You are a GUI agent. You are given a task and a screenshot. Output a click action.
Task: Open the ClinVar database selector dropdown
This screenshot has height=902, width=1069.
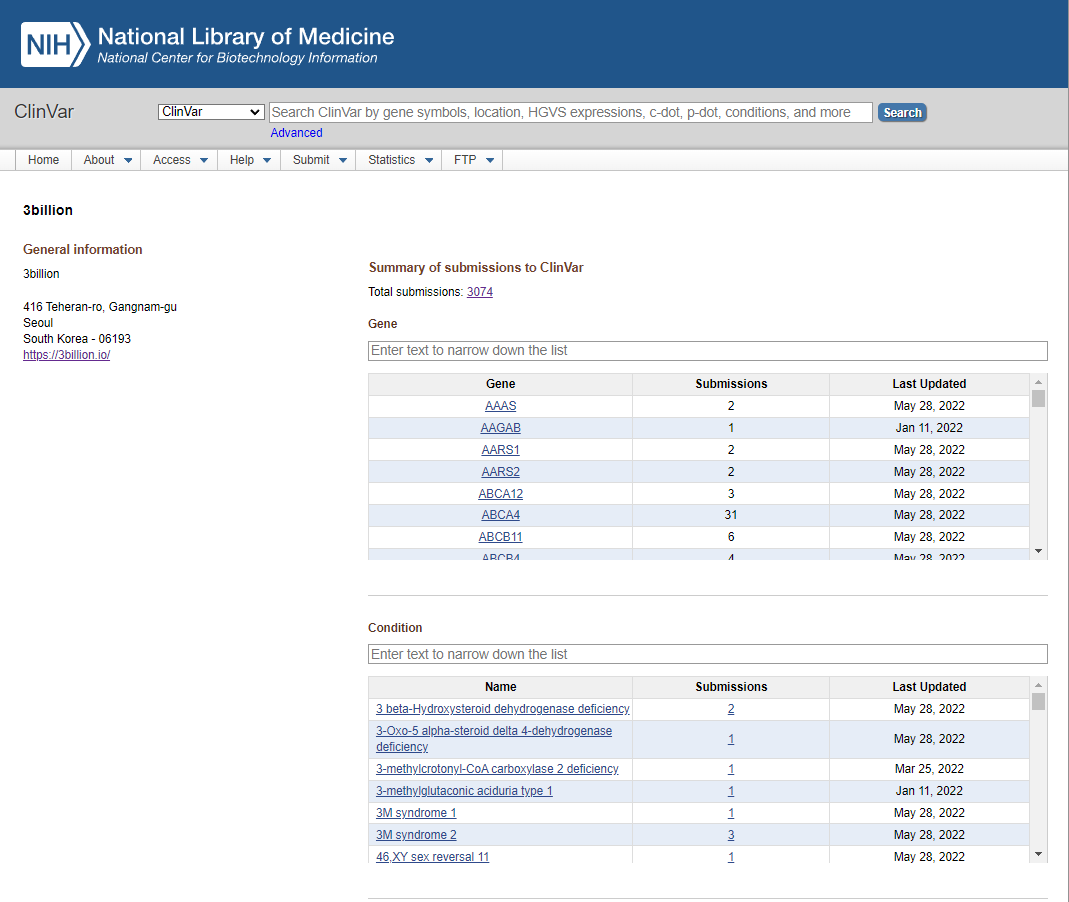(x=211, y=112)
